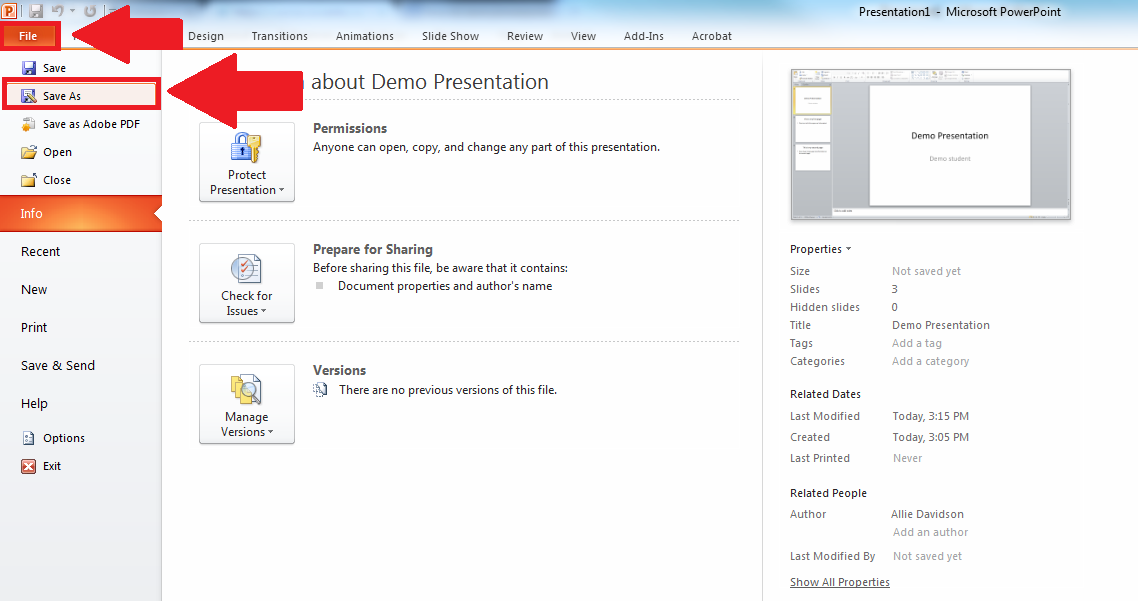Screen dimensions: 1138x601
Task: Click the Manage Versions button
Action: click(246, 404)
